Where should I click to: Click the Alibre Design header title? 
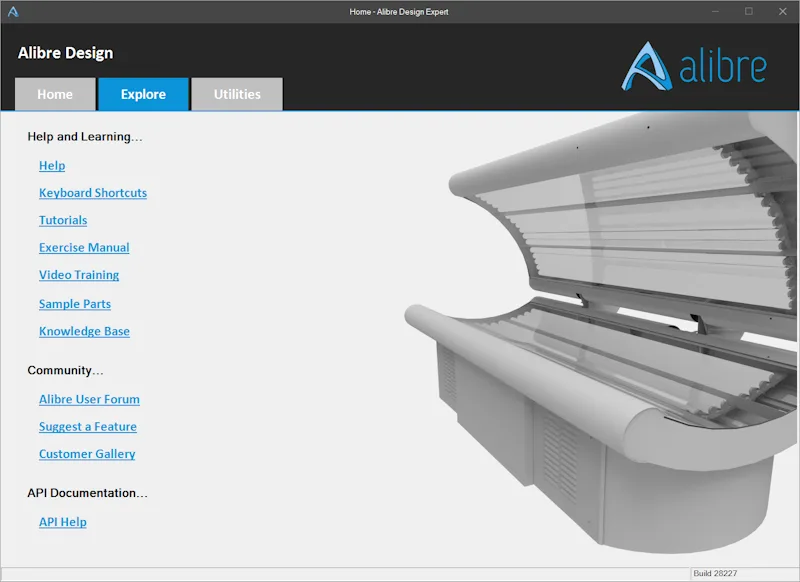point(65,53)
